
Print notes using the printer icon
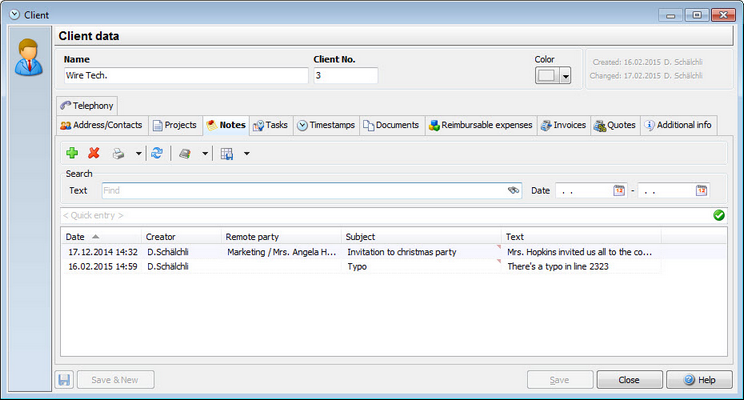tap(118, 153)
